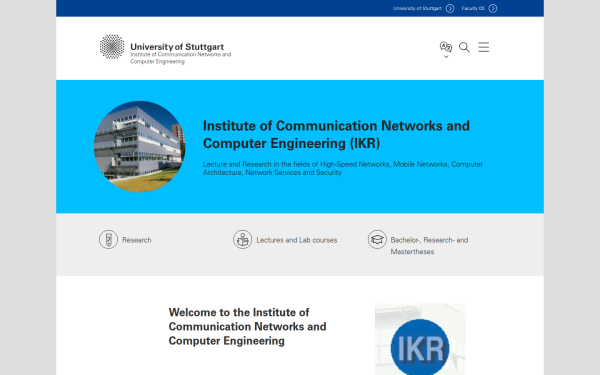Open the University of Stuttgart top bar link
Viewport: 600px width, 375px height.
tap(417, 8)
